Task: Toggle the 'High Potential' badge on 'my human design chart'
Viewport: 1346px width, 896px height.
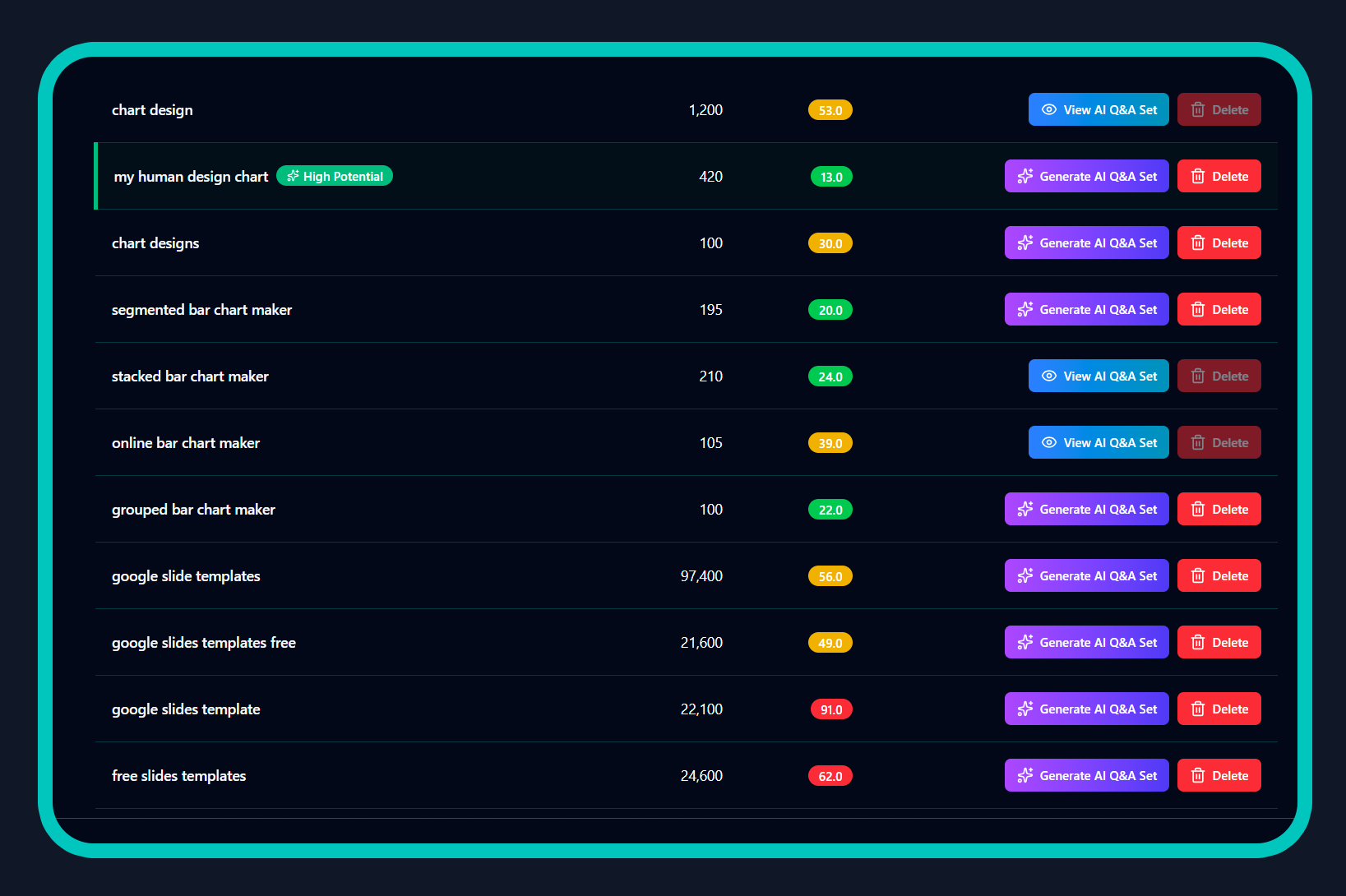Action: point(334,176)
